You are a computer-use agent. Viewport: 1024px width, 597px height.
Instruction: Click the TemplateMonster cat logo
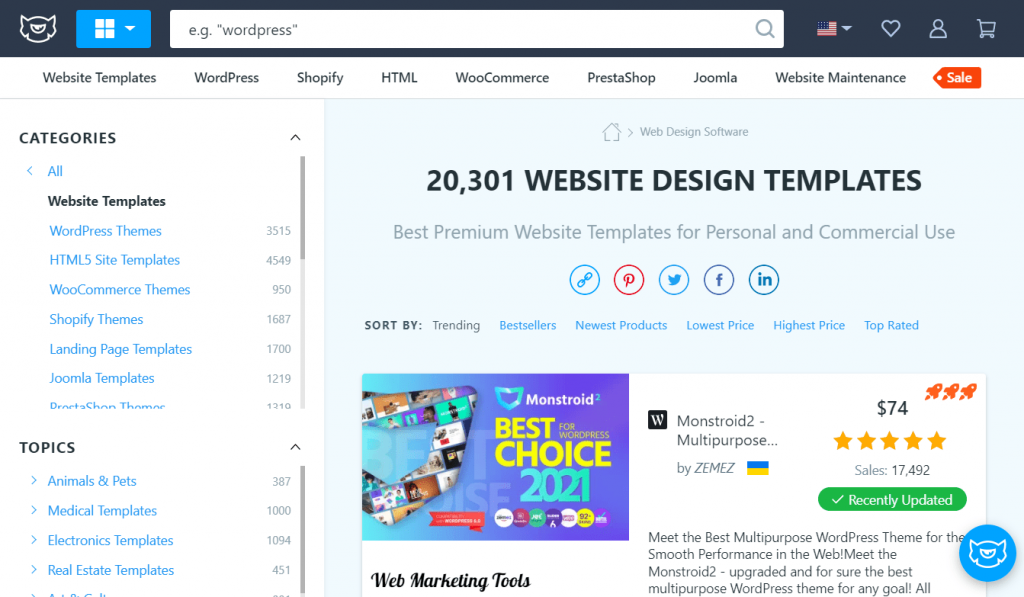pos(38,29)
